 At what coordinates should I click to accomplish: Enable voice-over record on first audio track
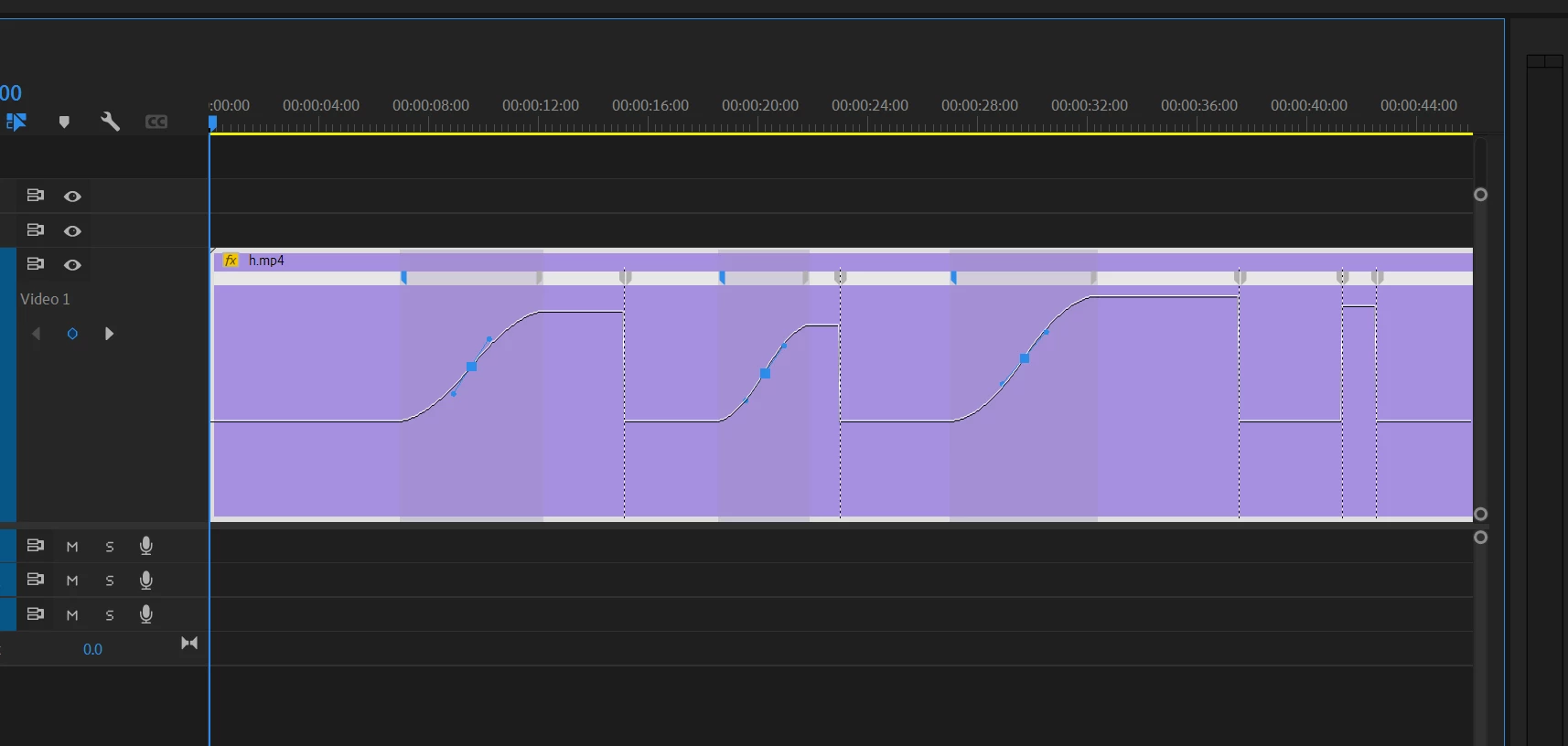(x=146, y=546)
